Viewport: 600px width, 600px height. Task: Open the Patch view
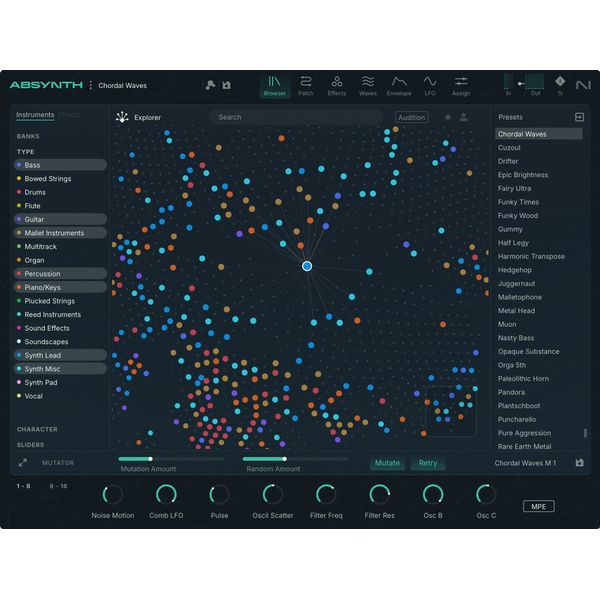pos(305,86)
